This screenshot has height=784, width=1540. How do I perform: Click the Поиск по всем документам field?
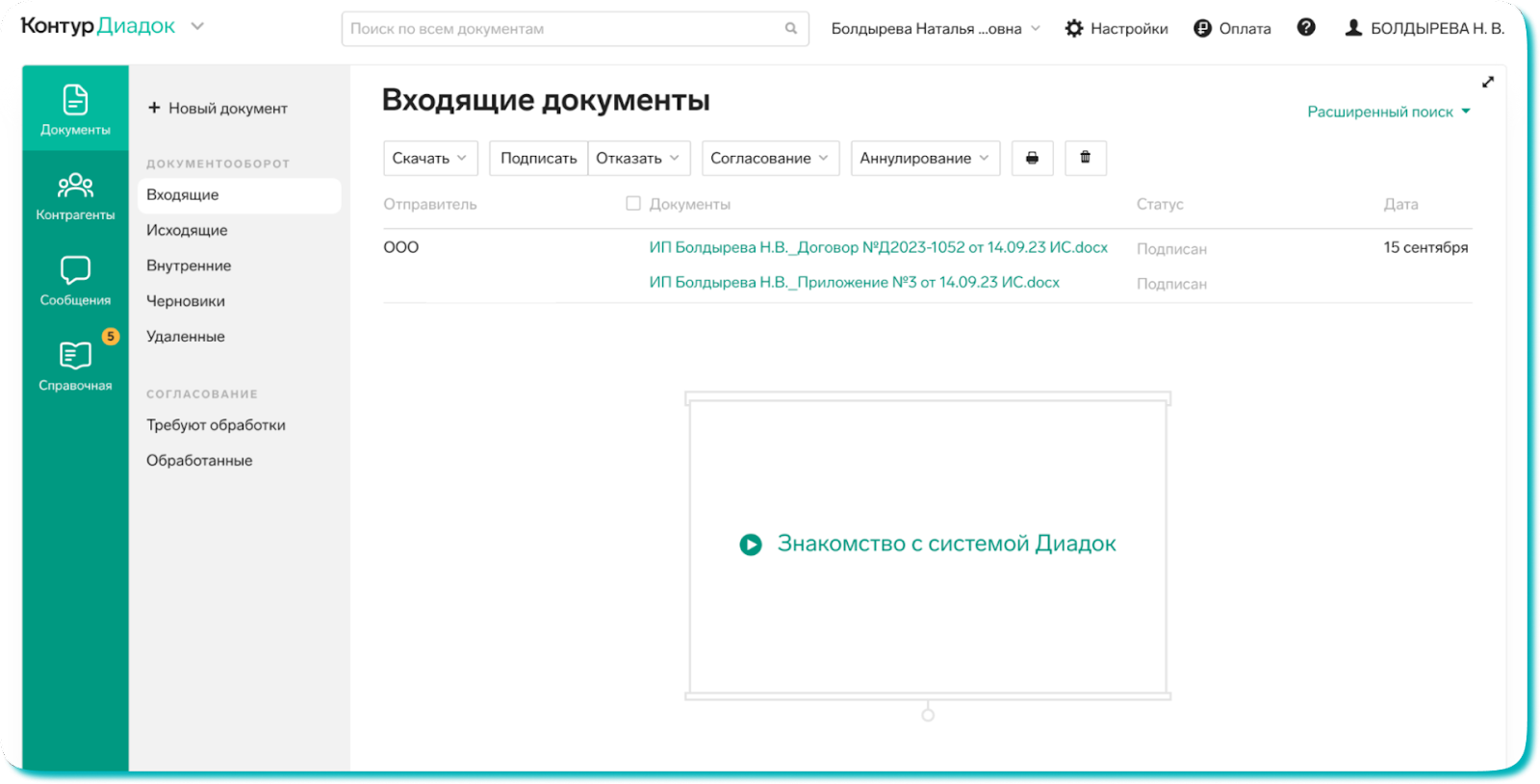click(x=563, y=29)
